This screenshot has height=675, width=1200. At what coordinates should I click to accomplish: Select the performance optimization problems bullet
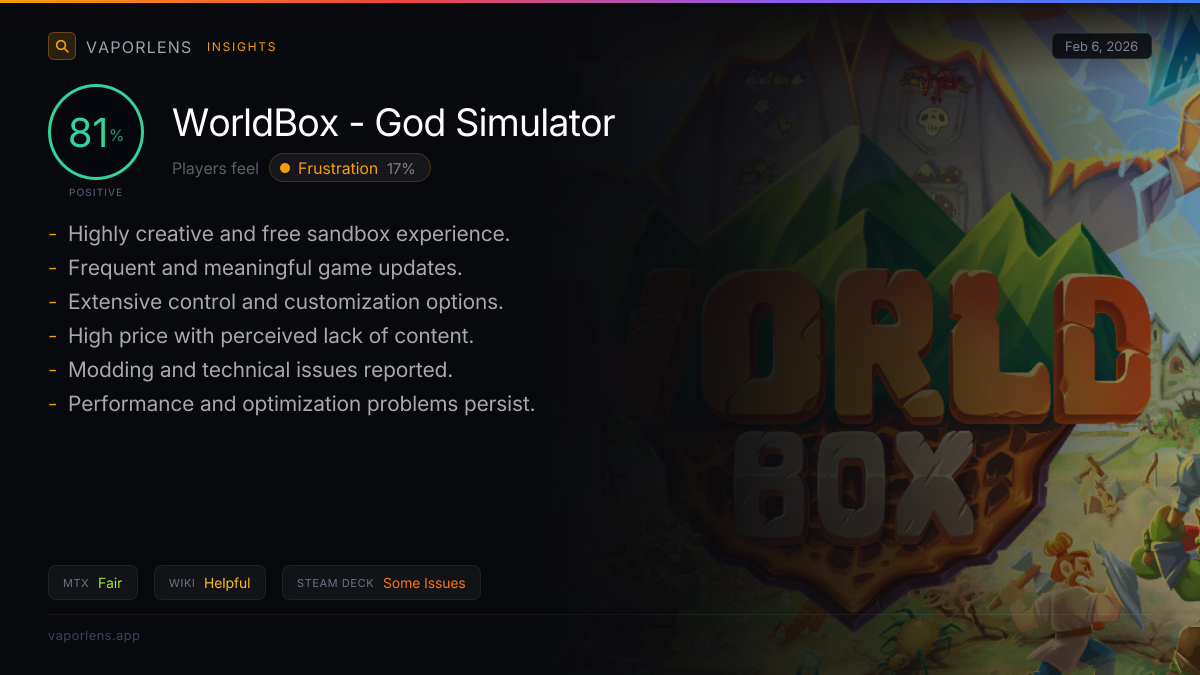302,404
